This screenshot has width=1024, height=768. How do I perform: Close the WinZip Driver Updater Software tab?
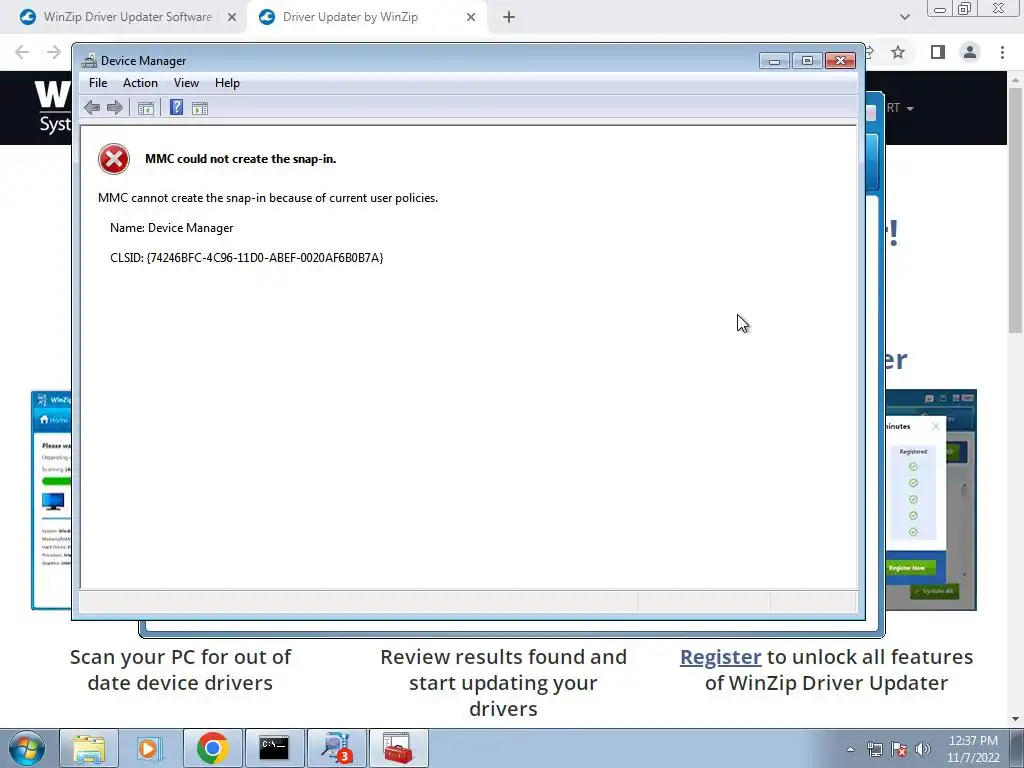(232, 17)
